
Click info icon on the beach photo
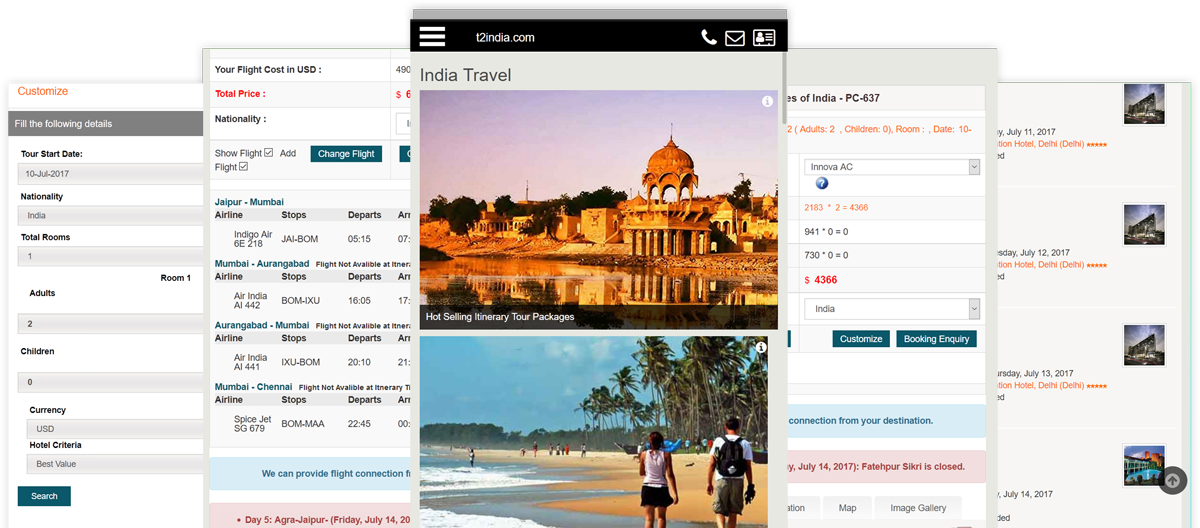(x=761, y=348)
